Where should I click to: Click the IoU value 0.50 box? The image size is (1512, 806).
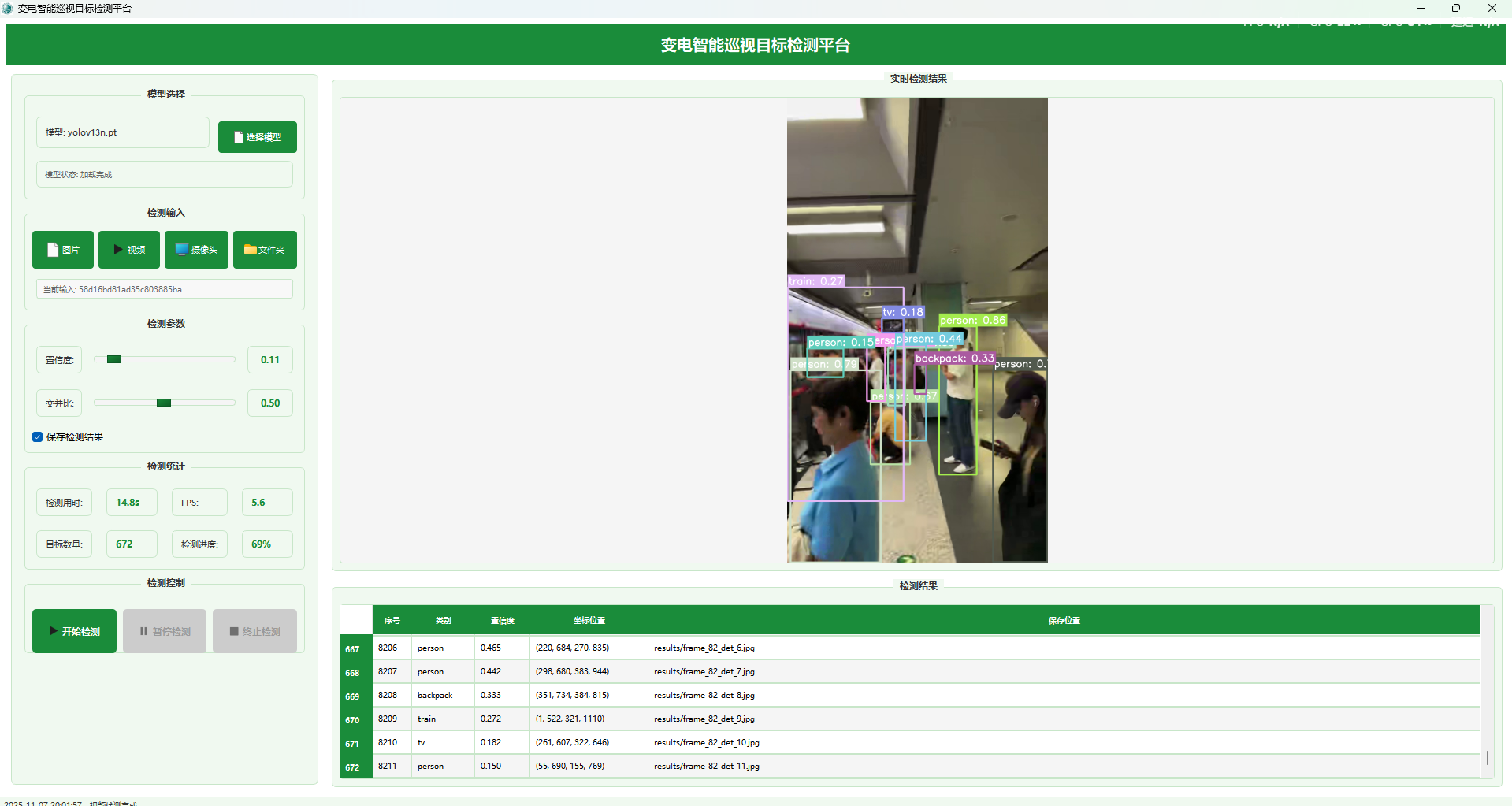[x=270, y=403]
